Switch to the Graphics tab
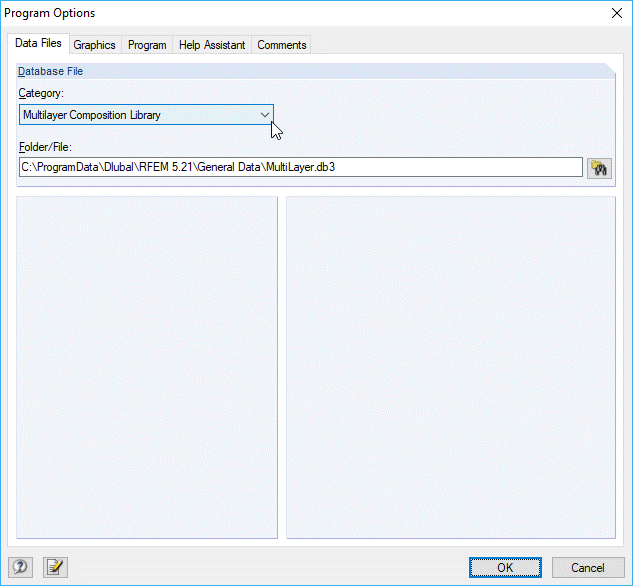633x586 pixels. point(94,45)
